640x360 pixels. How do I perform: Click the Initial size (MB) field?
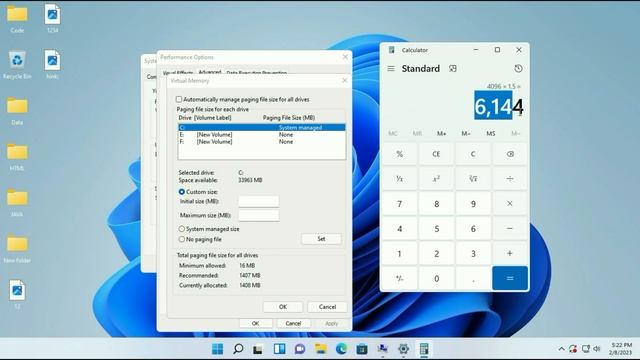[x=259, y=201]
